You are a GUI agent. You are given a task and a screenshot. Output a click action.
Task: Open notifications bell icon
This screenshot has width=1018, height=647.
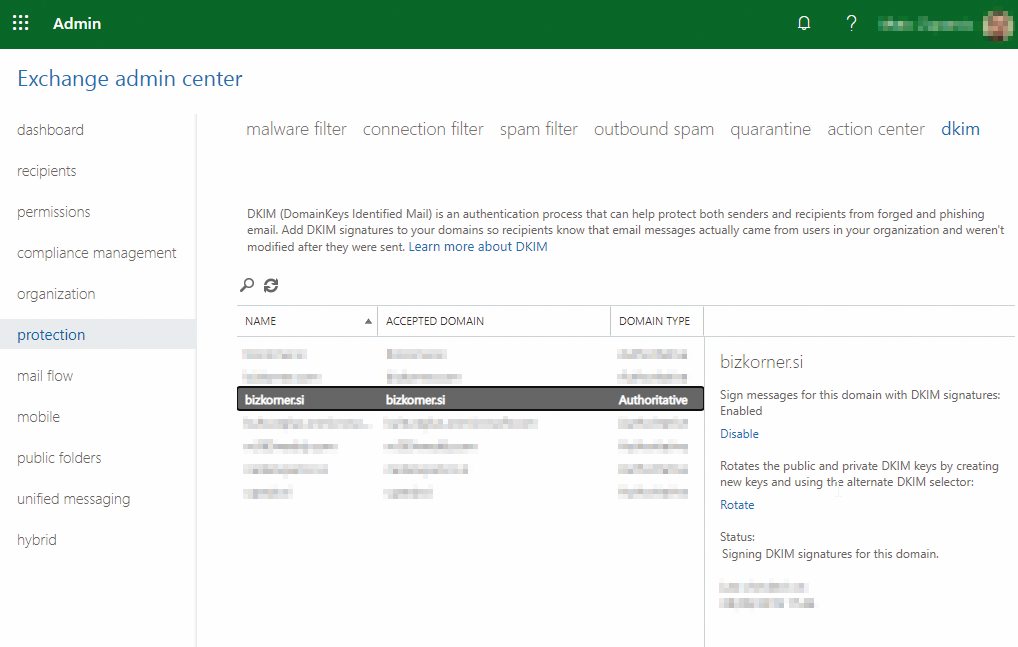[804, 23]
